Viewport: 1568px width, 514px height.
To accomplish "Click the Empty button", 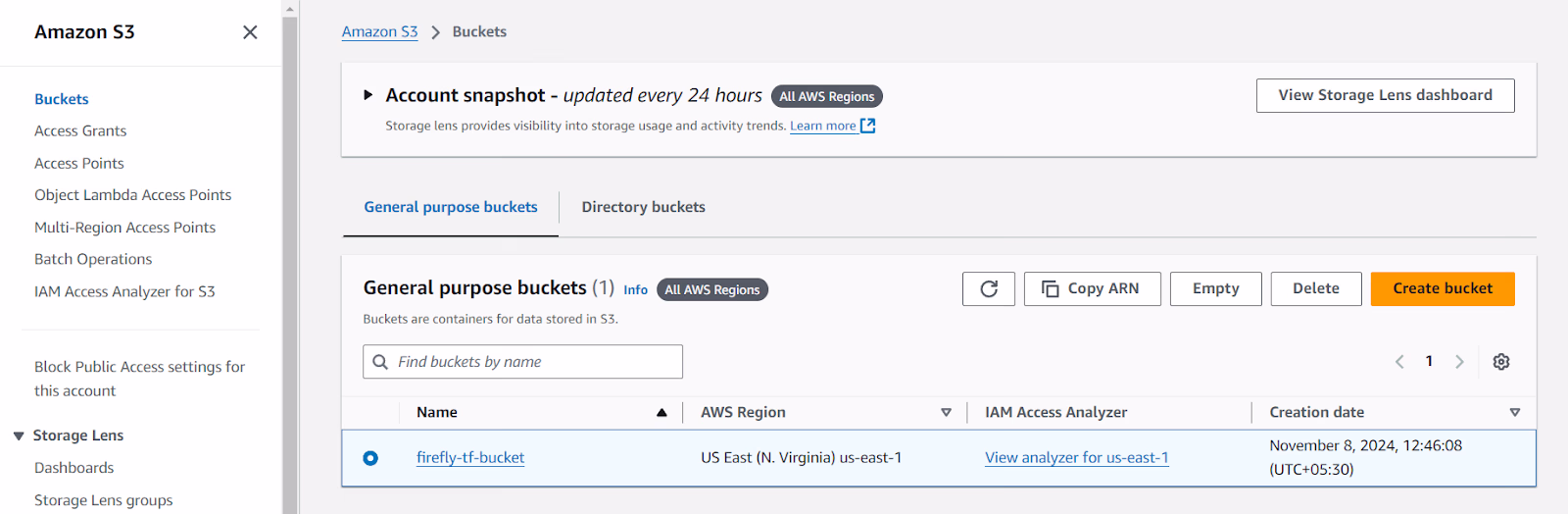I will (1216, 288).
